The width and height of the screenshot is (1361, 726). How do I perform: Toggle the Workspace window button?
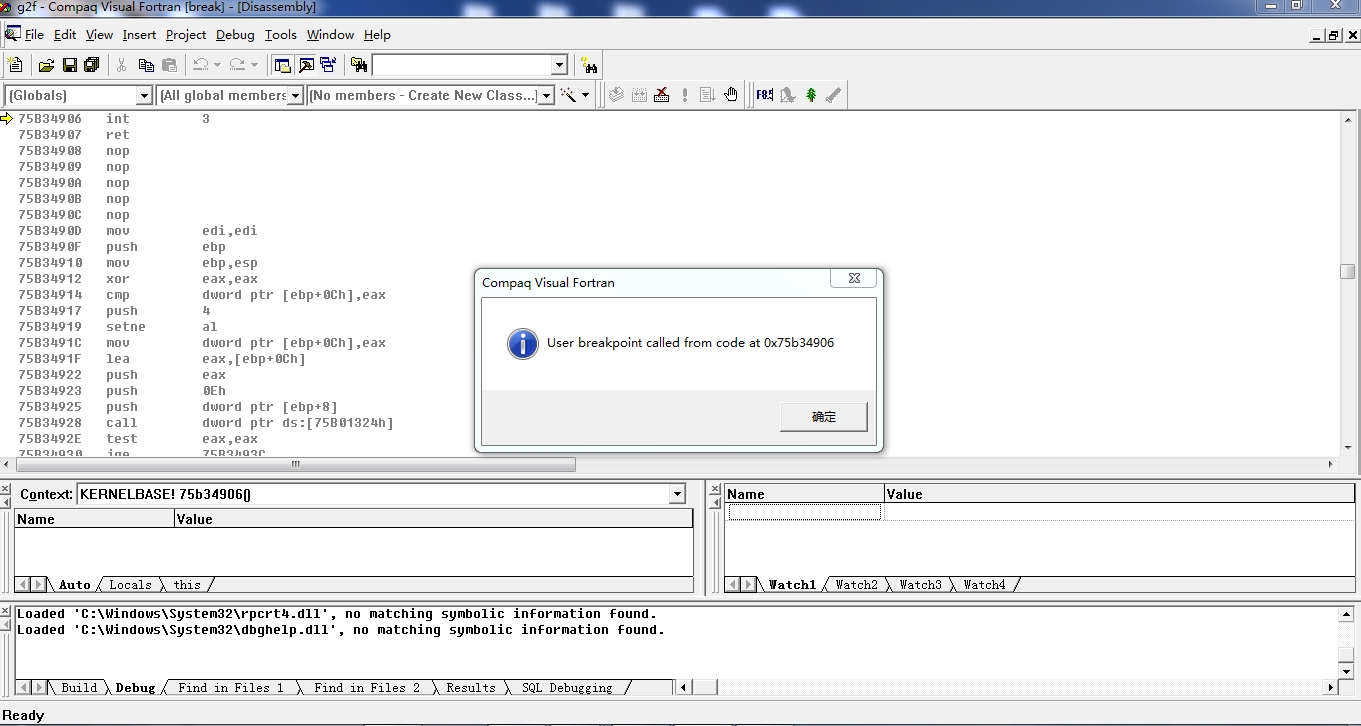(x=283, y=65)
